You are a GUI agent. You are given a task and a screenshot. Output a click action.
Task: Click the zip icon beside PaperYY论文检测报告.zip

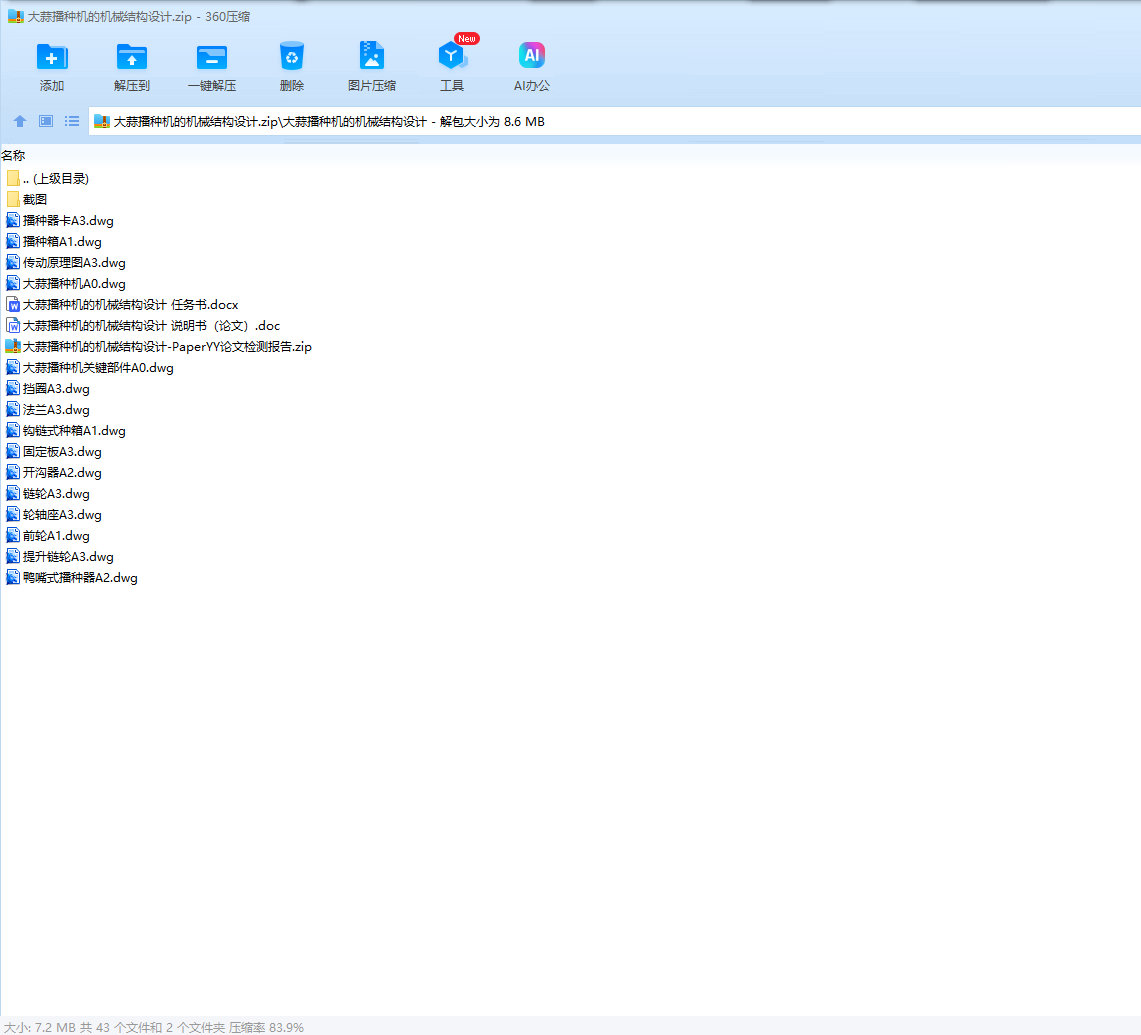13,347
